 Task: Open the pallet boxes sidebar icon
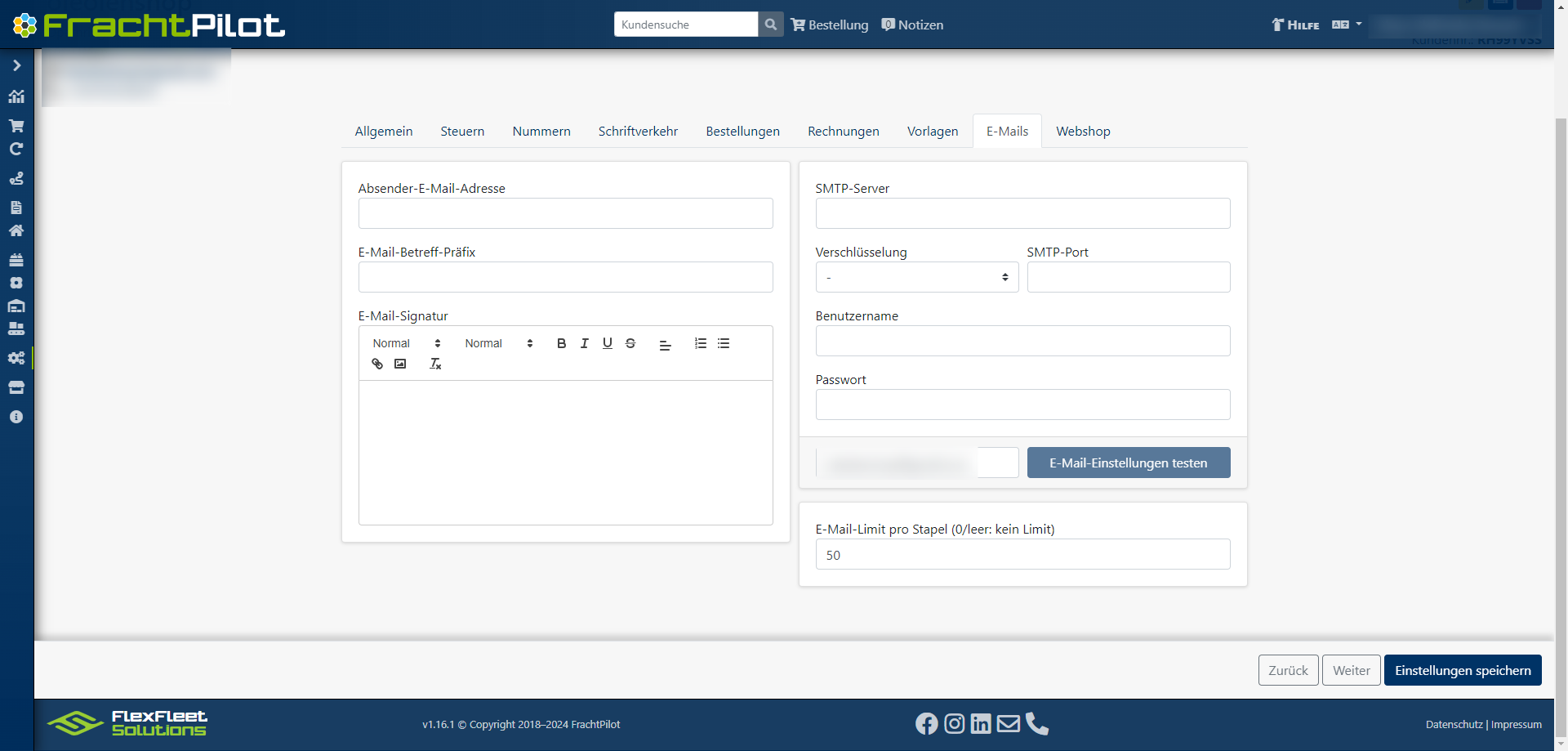(x=16, y=260)
